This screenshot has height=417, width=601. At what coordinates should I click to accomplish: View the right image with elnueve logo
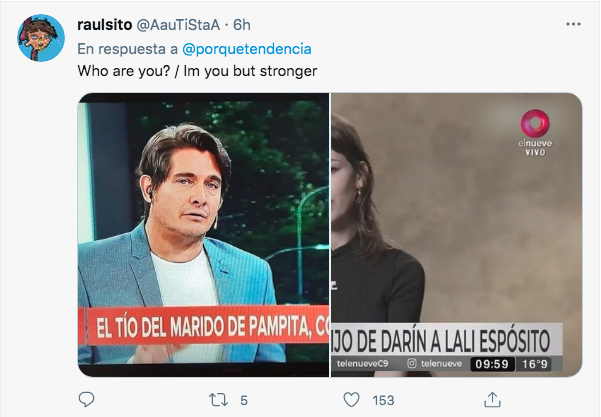(456, 235)
